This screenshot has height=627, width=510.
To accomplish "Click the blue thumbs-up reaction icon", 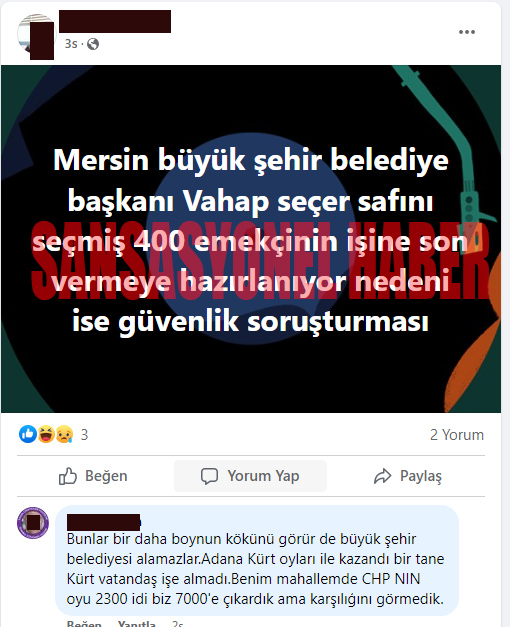I will click(28, 434).
